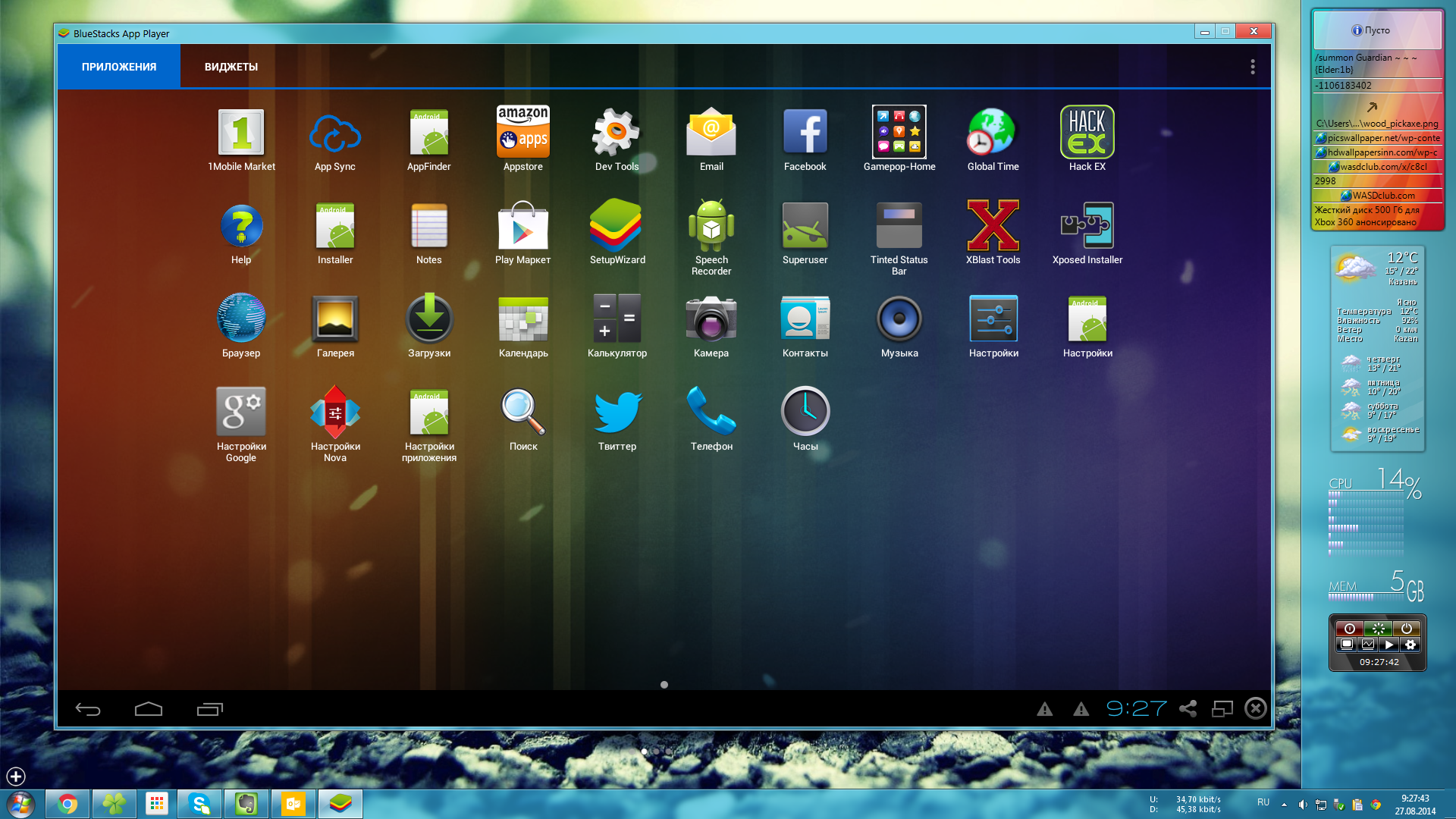Open the three-dot overflow menu
Image resolution: width=1456 pixels, height=819 pixels.
pyautogui.click(x=1252, y=67)
